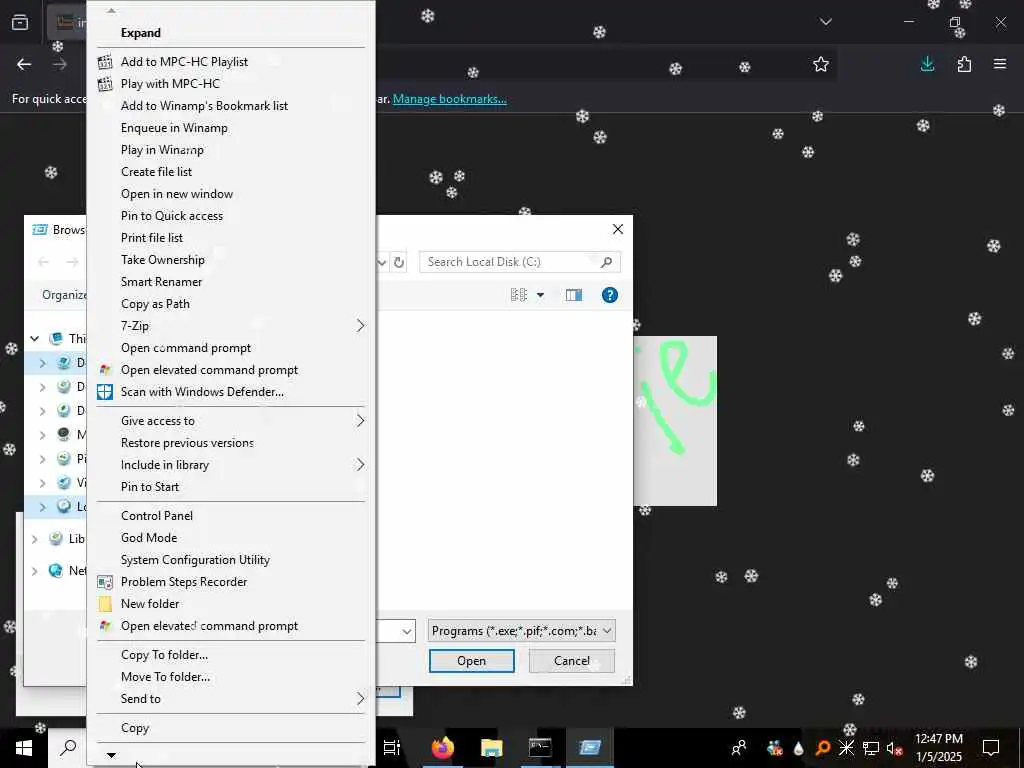Open Task View on the taskbar

(391, 748)
